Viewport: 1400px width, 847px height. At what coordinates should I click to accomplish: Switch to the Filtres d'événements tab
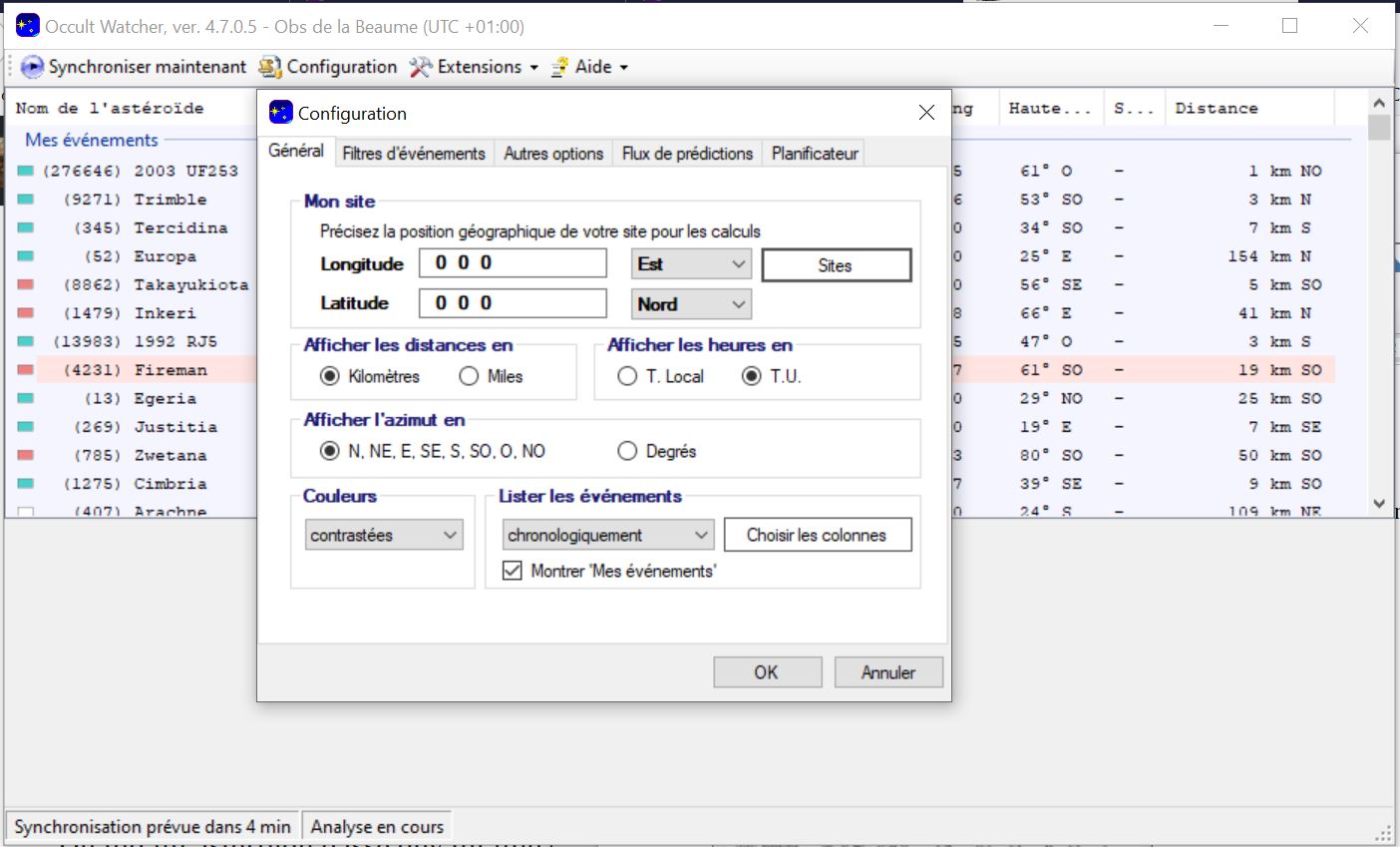414,154
